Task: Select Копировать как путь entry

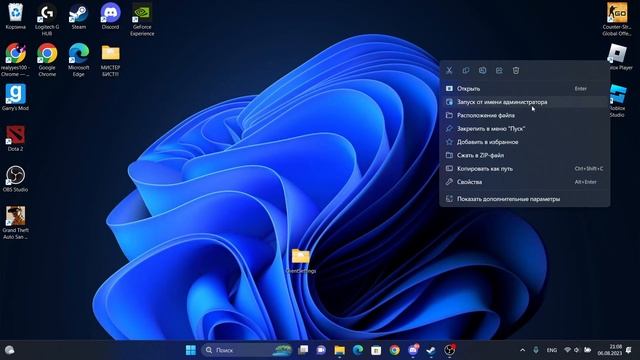Action: pos(524,169)
